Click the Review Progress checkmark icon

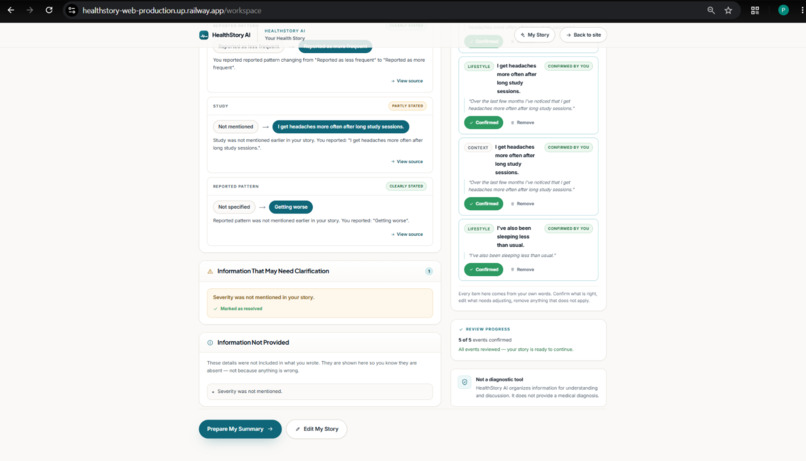click(x=461, y=329)
